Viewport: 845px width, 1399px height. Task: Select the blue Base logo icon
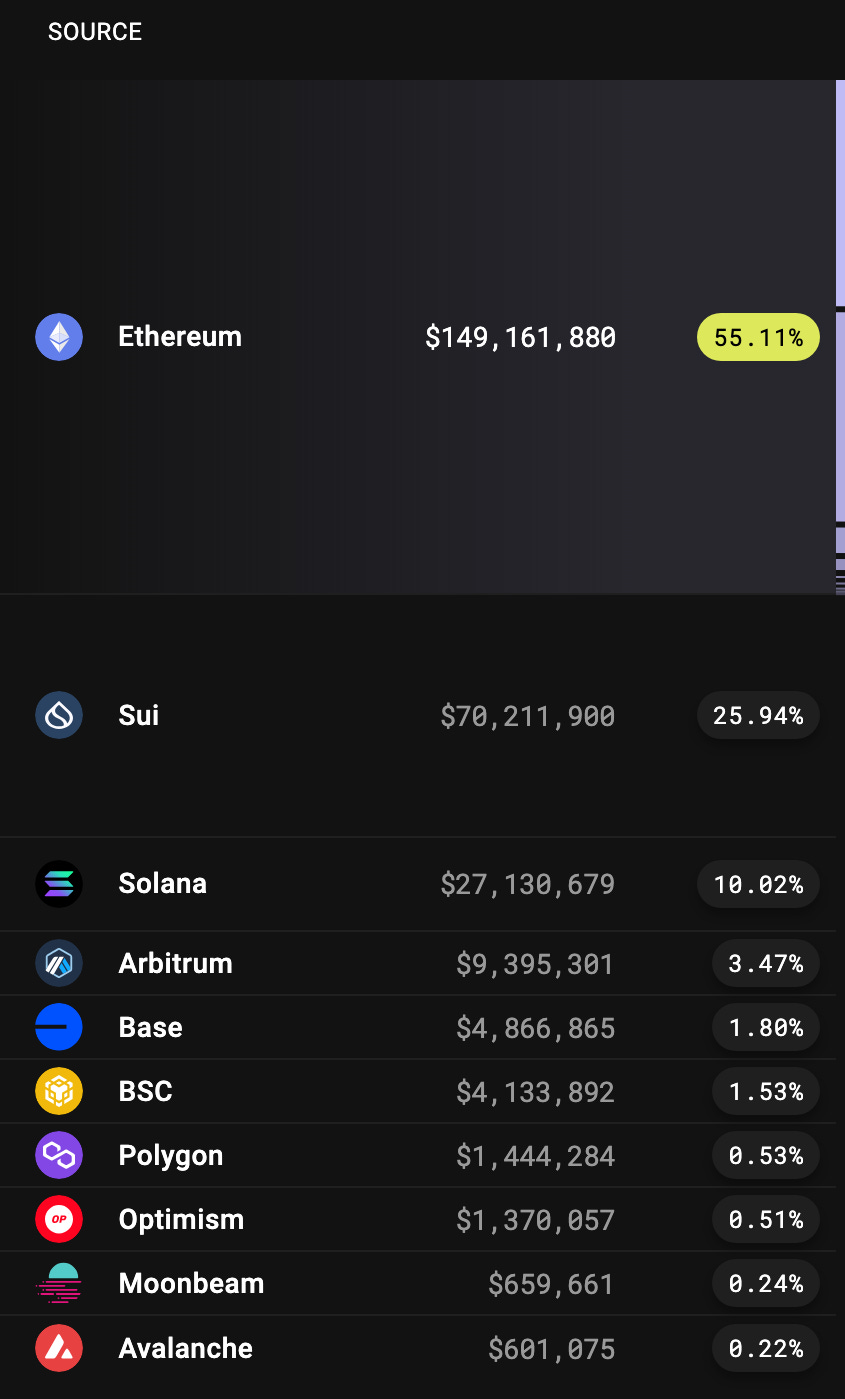point(59,1027)
